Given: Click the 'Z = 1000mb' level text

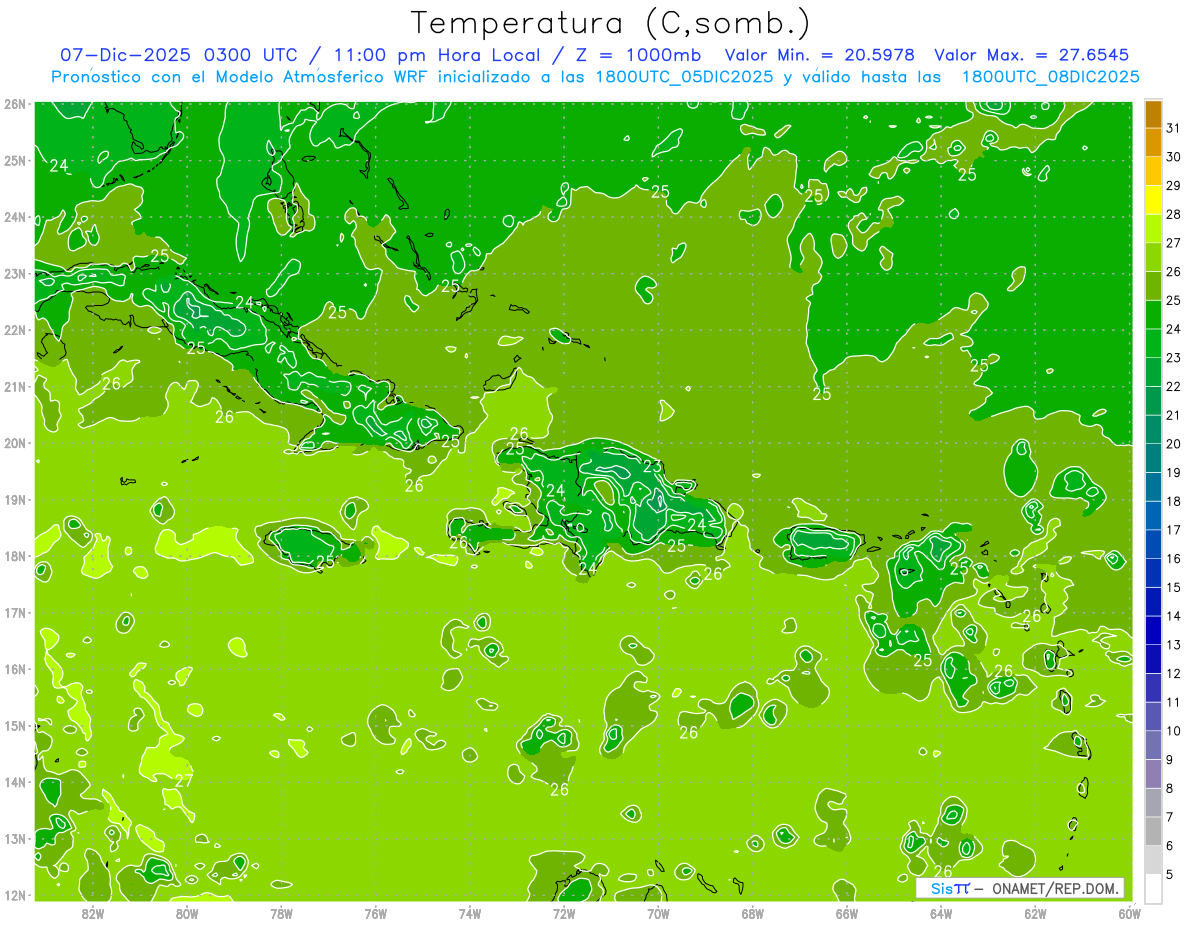Looking at the screenshot, I should click(638, 55).
